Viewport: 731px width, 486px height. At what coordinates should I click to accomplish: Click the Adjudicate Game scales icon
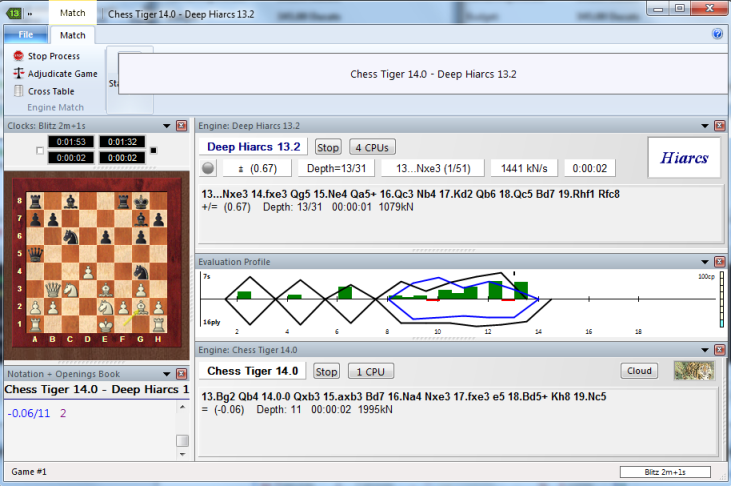coord(18,74)
